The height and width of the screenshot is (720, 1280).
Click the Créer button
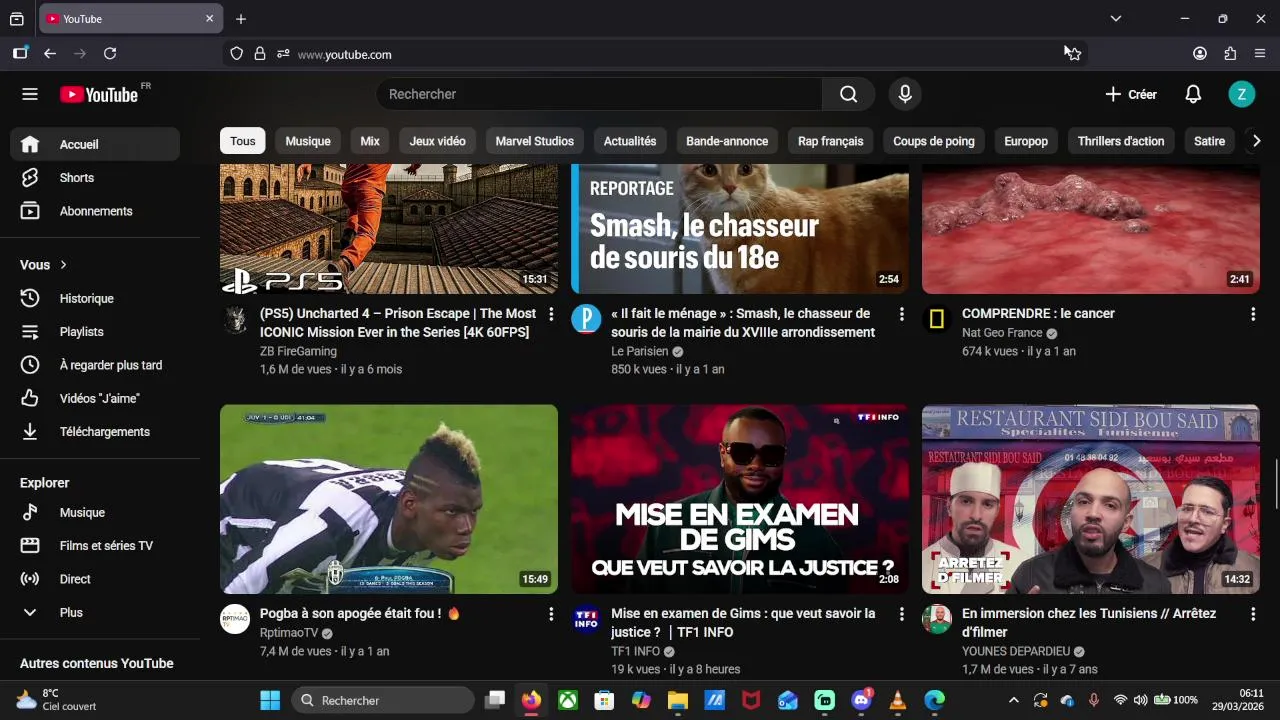(1131, 94)
